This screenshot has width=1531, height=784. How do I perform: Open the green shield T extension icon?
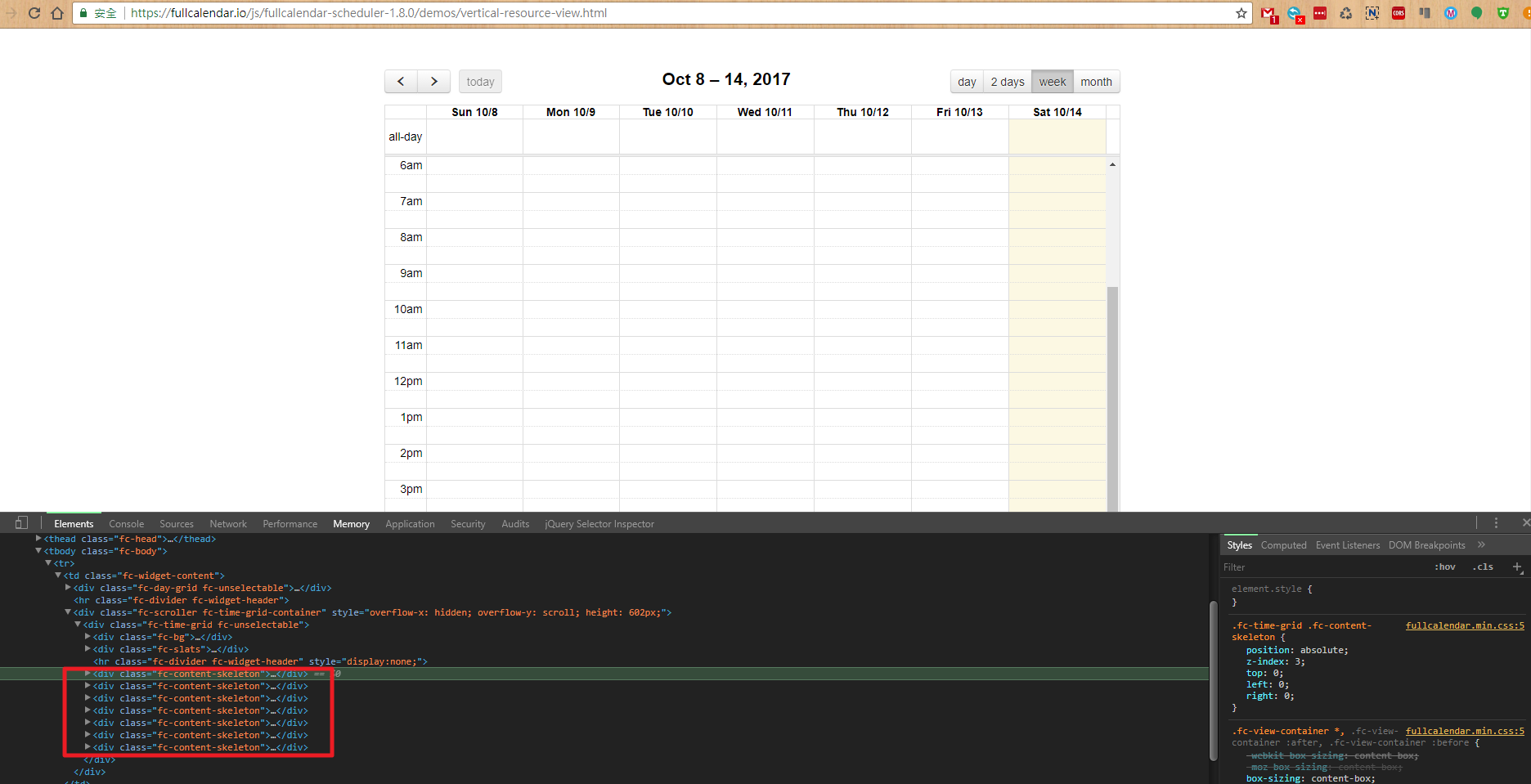[x=1503, y=13]
